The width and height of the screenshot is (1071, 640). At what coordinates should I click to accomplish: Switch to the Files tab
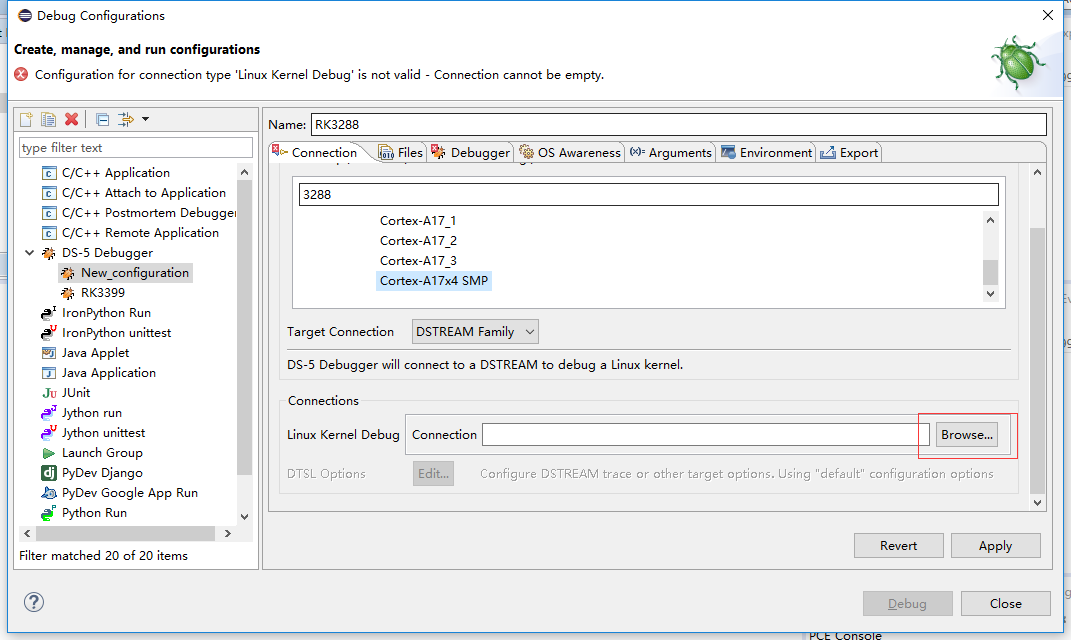[401, 152]
